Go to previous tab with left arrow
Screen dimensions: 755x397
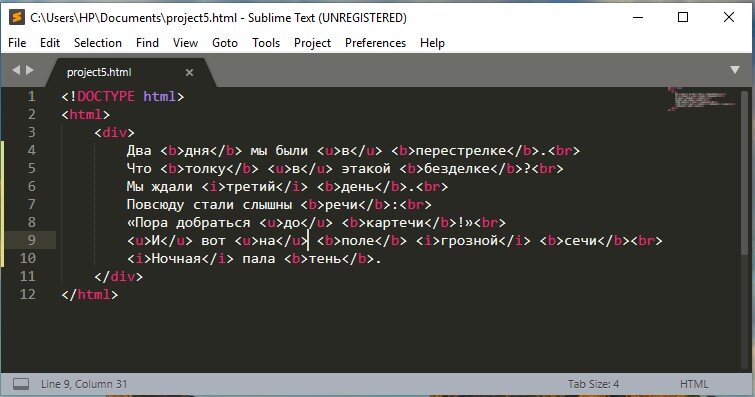(16, 70)
